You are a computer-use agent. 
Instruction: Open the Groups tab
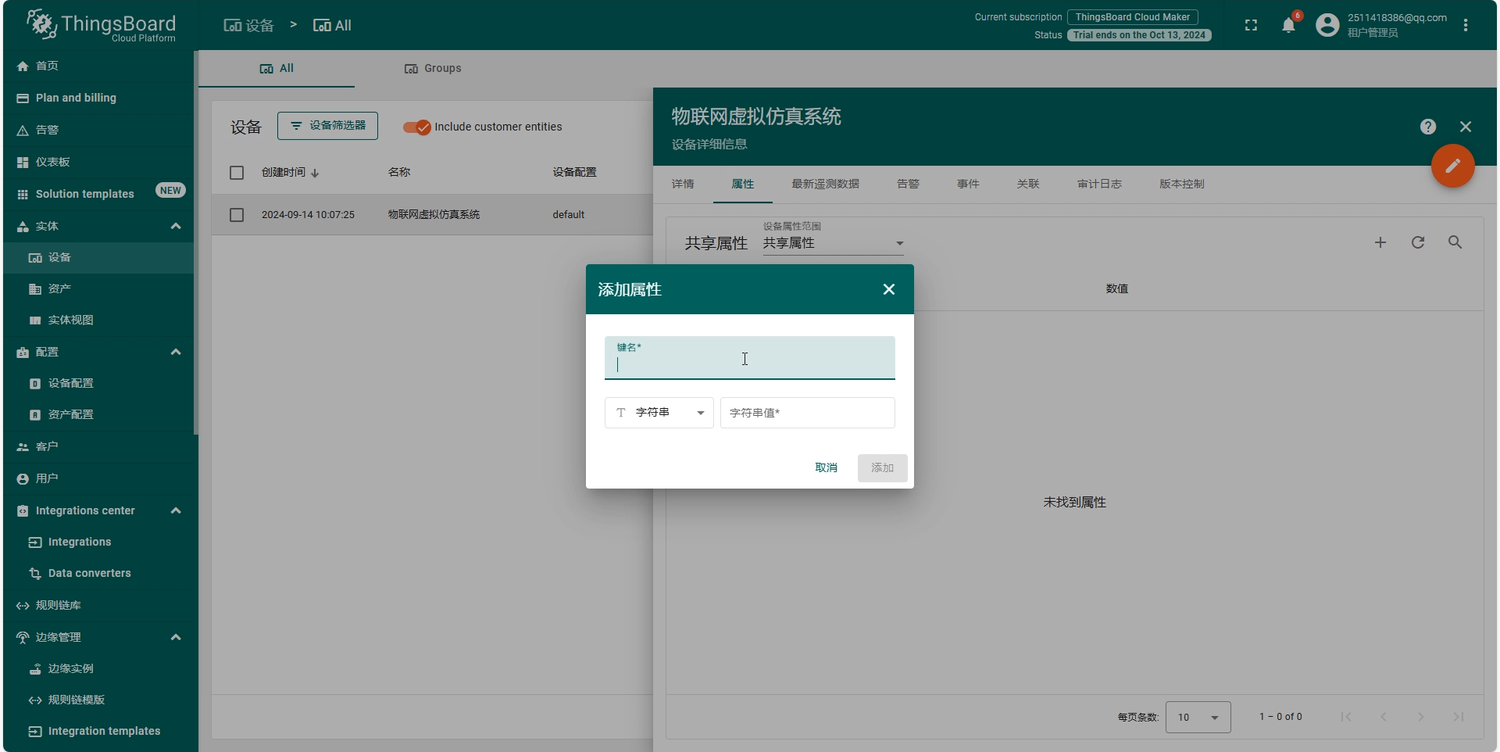[432, 69]
